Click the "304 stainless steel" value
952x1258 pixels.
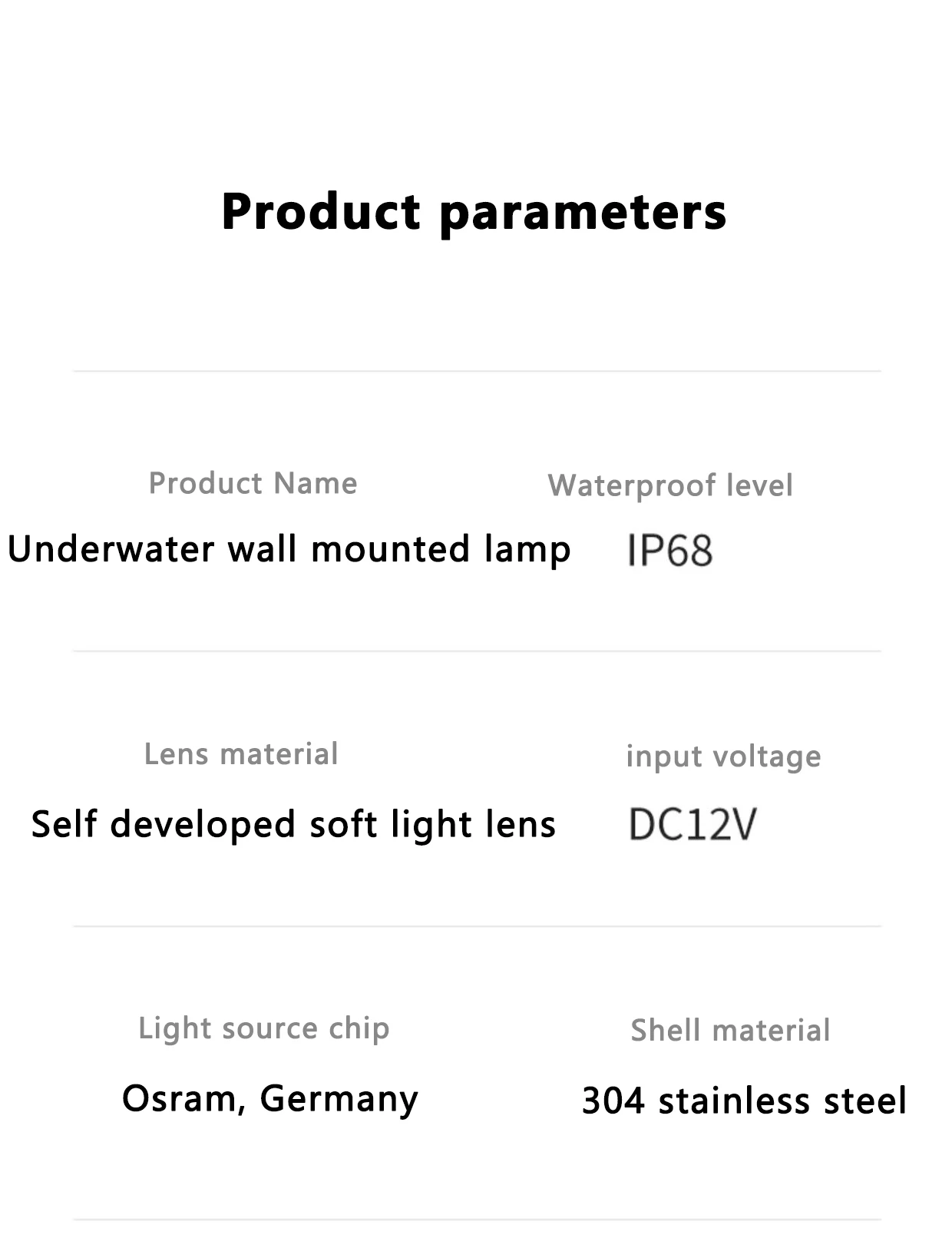[744, 1101]
